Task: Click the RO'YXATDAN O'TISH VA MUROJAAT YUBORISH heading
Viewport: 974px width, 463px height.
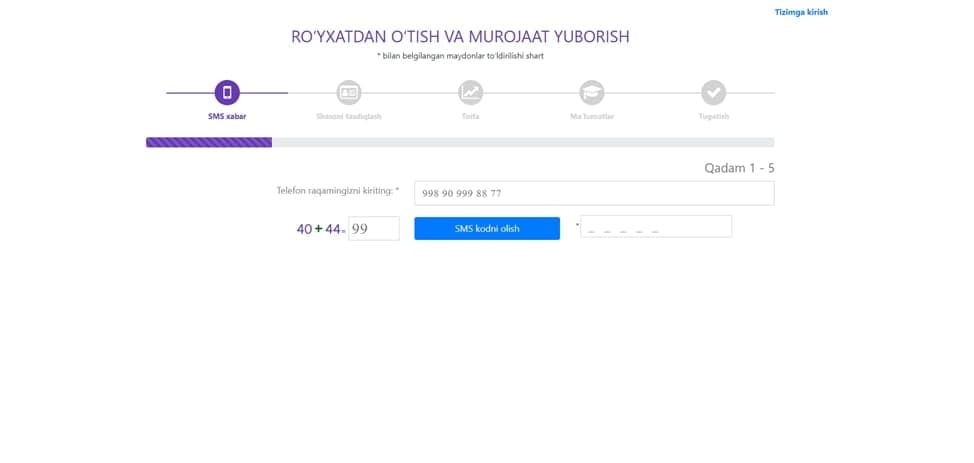Action: point(460,37)
